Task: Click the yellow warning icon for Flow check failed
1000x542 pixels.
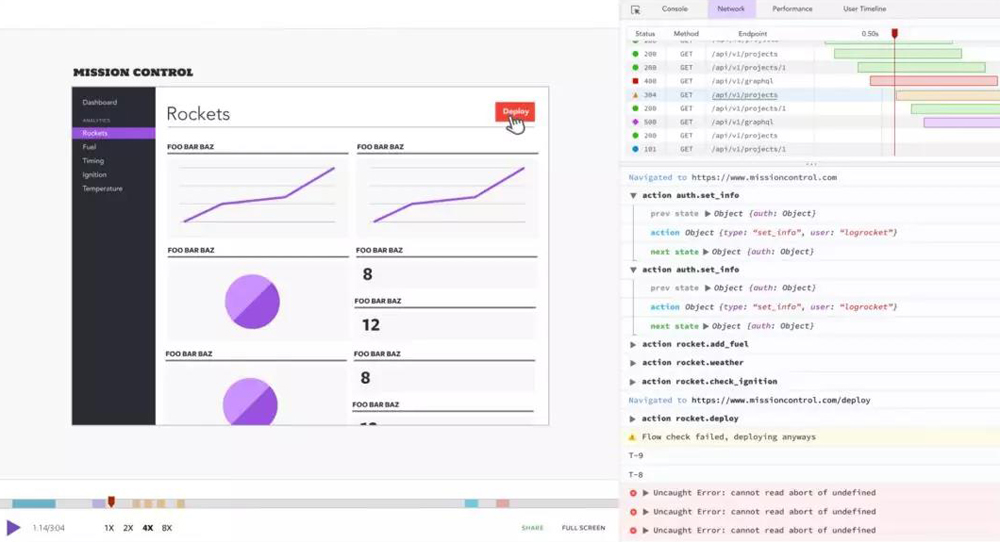Action: pyautogui.click(x=632, y=437)
